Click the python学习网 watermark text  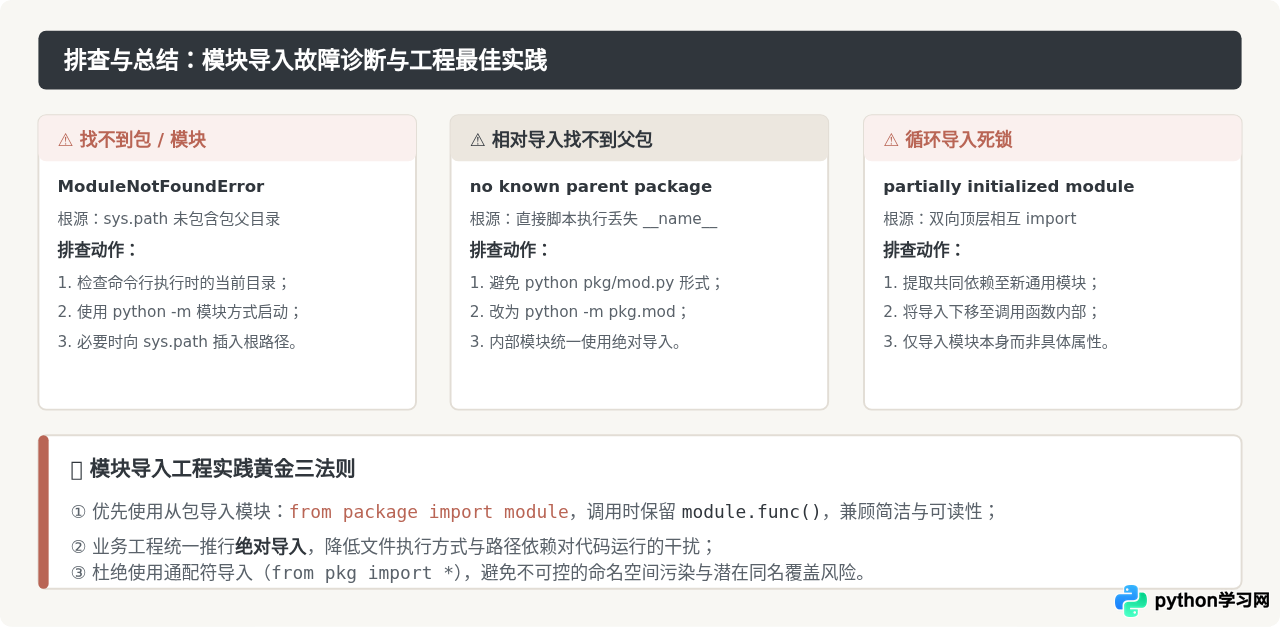pos(1212,601)
